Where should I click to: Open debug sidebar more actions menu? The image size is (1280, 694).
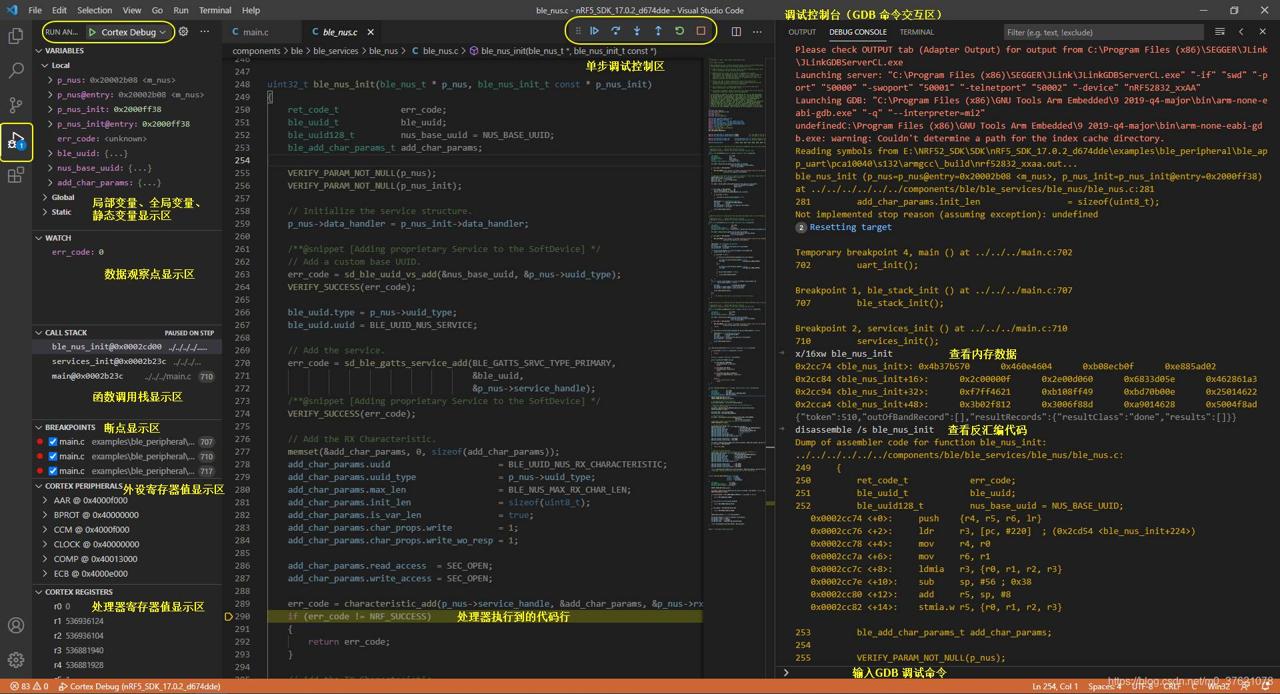tap(204, 32)
